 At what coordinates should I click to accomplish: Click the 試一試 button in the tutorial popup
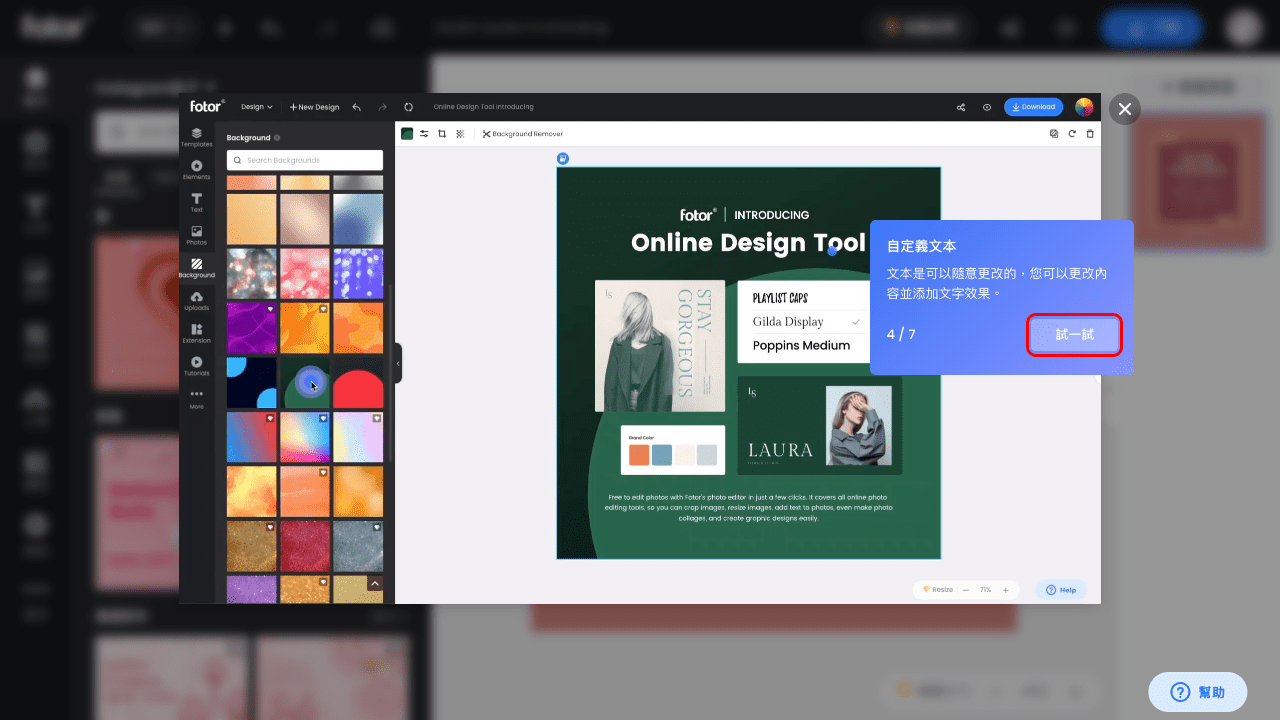click(1074, 335)
